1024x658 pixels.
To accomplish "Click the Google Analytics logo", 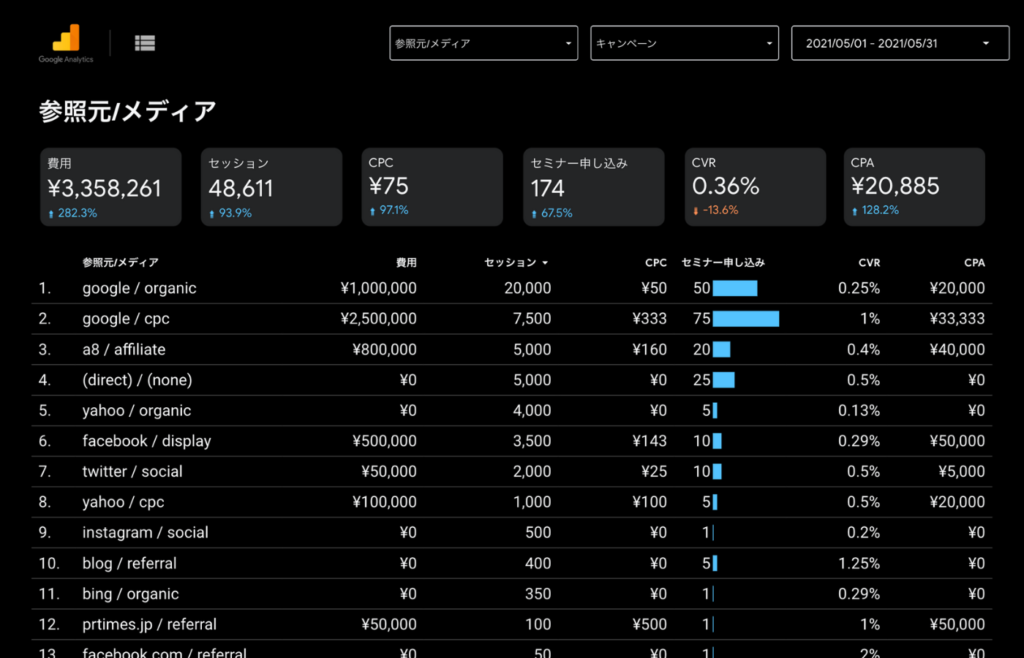I will coord(66,43).
